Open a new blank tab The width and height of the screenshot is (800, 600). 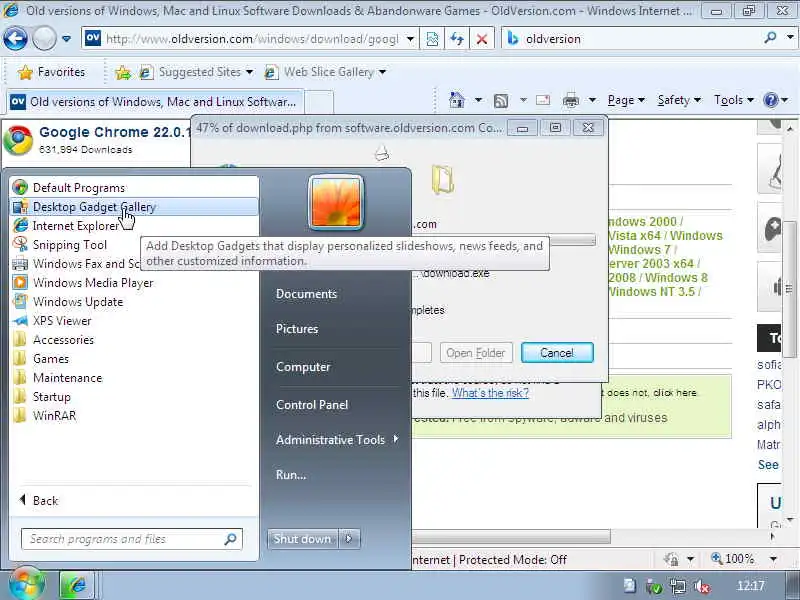[319, 102]
